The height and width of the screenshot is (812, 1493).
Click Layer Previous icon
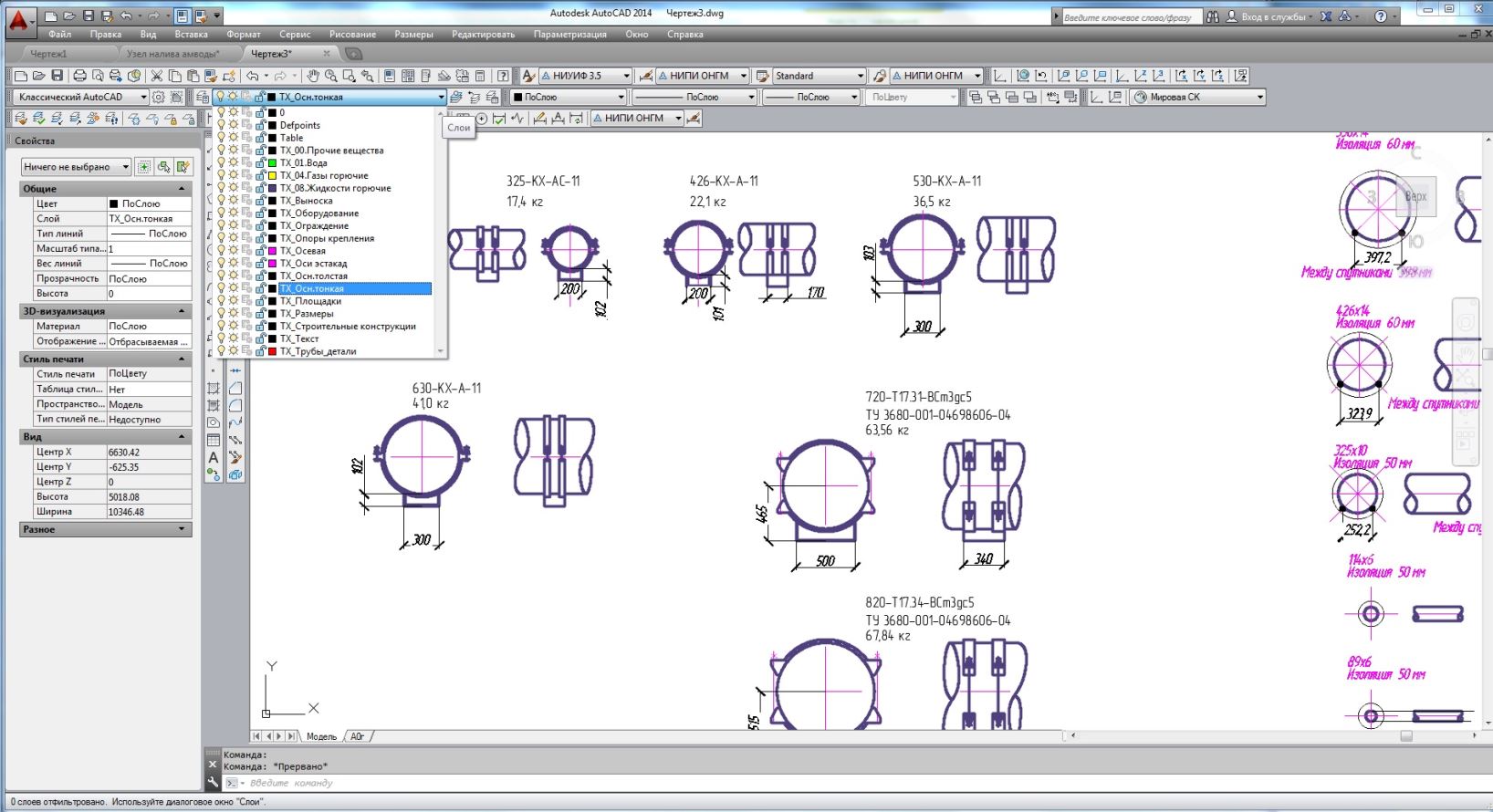point(474,97)
